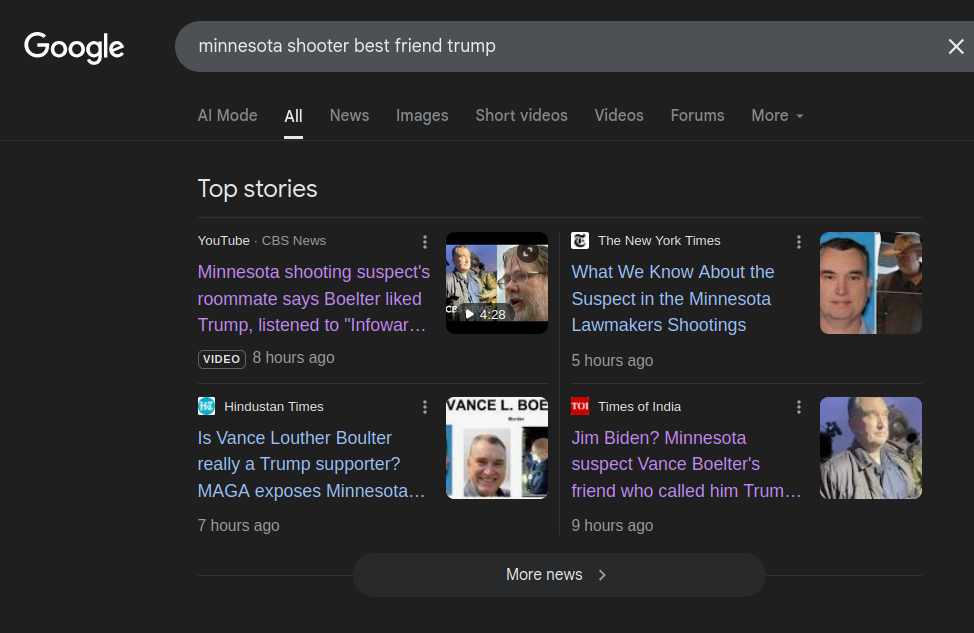This screenshot has width=974, height=633.
Task: Open the Short videos tab
Action: [521, 116]
